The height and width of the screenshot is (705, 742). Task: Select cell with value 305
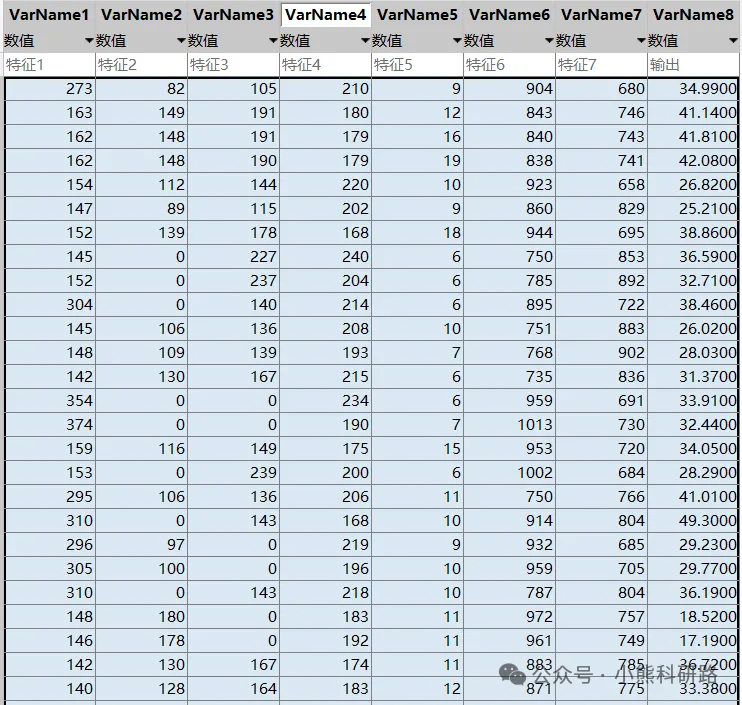[50, 569]
